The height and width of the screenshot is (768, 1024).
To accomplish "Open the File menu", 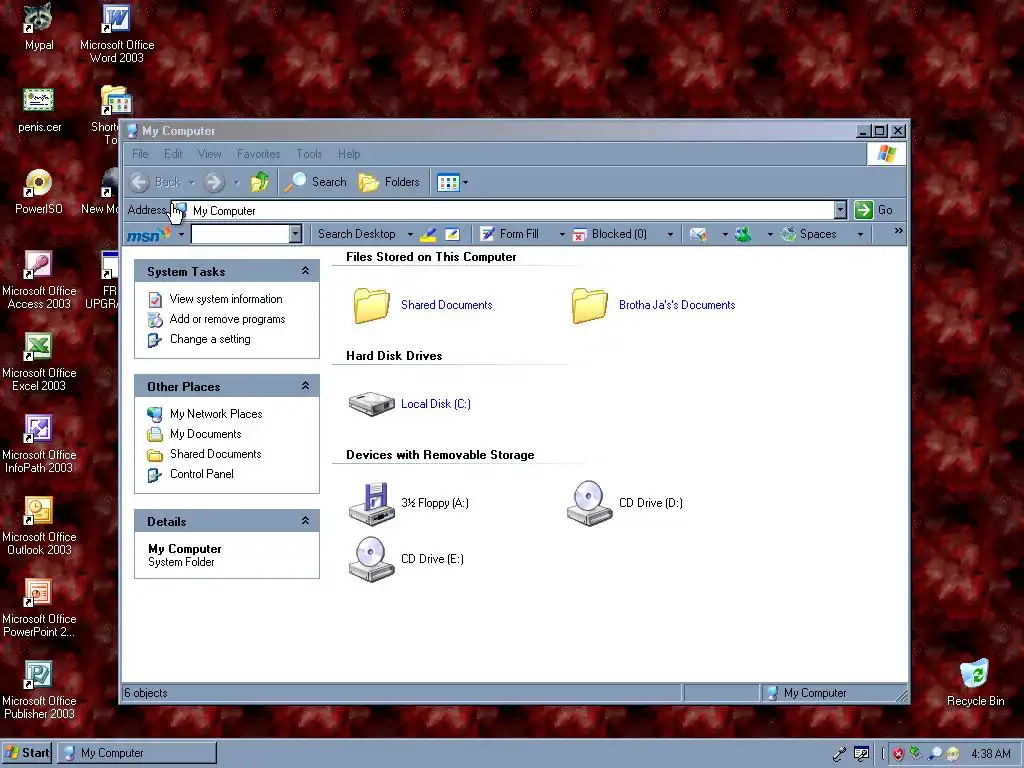I will 140,154.
